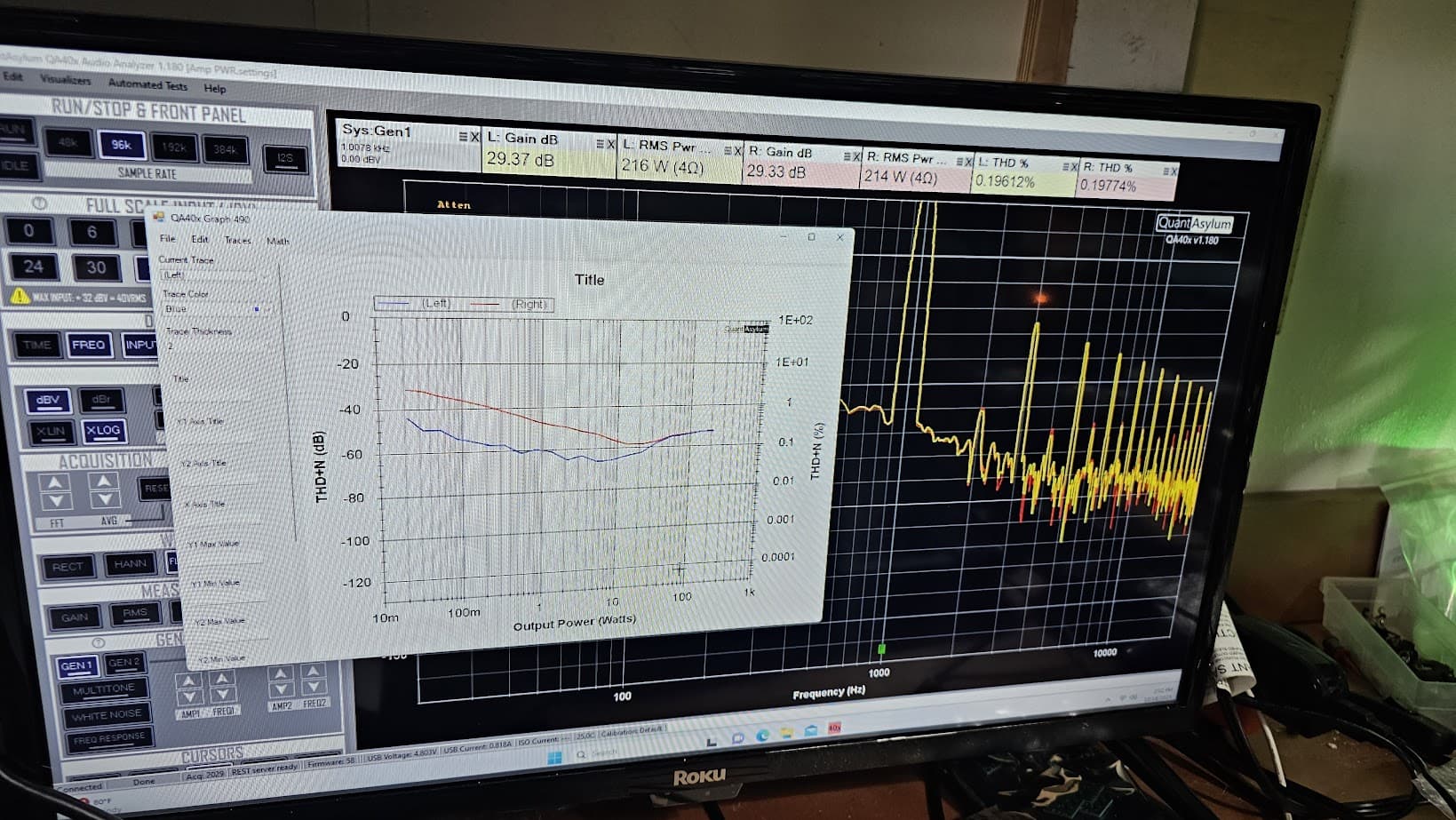Viewport: 1456px width, 820px height.
Task: Toggle the dBV units button
Action: coord(48,400)
